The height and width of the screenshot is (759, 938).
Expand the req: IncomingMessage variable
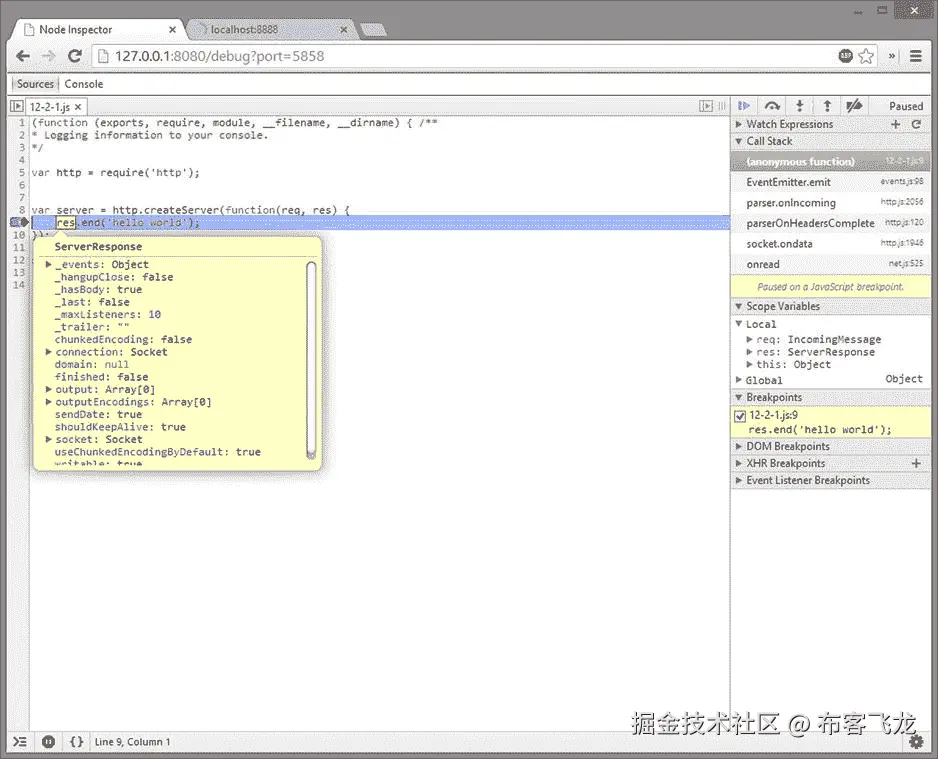(x=749, y=339)
